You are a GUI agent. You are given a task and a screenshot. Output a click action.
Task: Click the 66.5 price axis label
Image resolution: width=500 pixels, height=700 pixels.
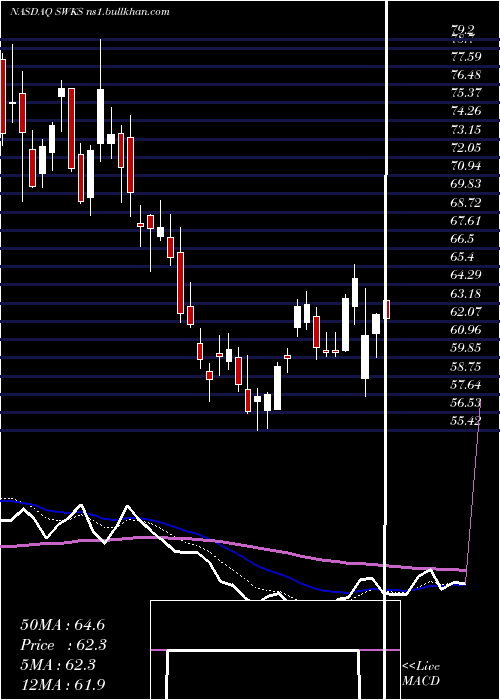462,239
